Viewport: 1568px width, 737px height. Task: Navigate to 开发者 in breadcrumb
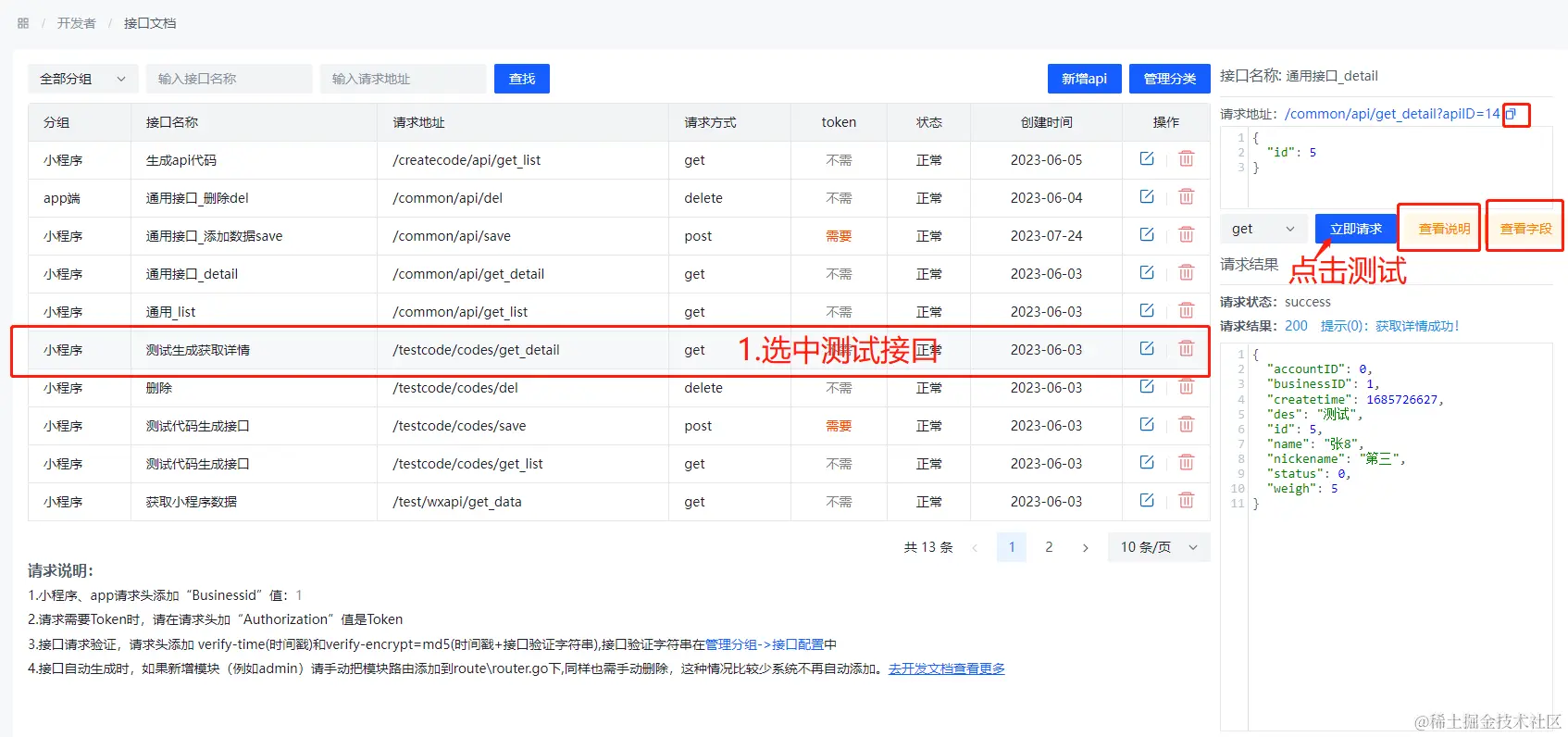pyautogui.click(x=76, y=23)
